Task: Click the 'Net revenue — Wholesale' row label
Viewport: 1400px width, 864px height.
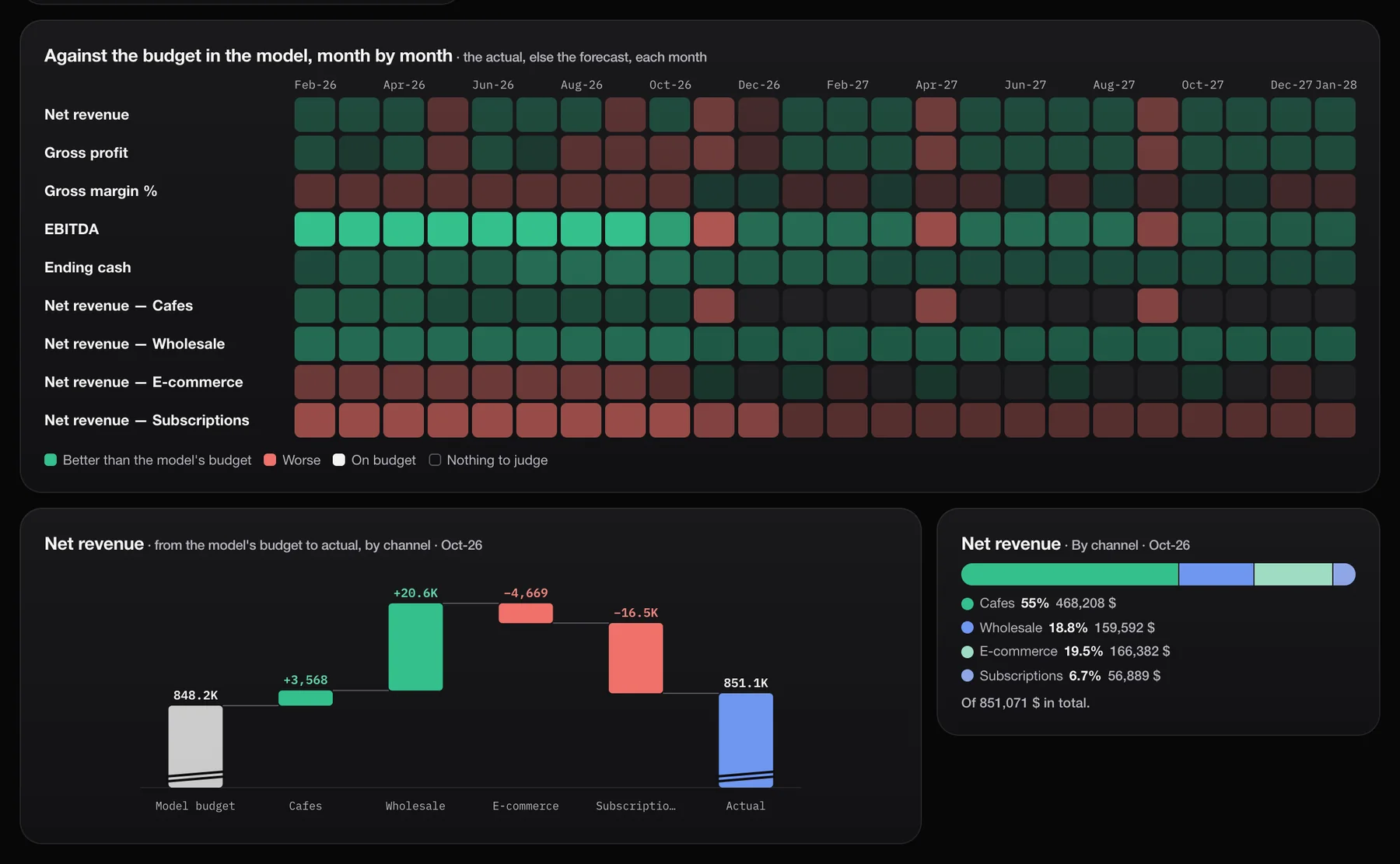Action: click(x=135, y=344)
